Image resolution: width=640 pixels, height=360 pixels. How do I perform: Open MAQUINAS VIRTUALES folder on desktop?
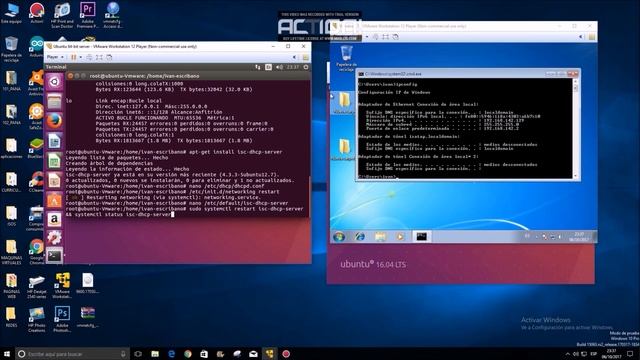11,253
